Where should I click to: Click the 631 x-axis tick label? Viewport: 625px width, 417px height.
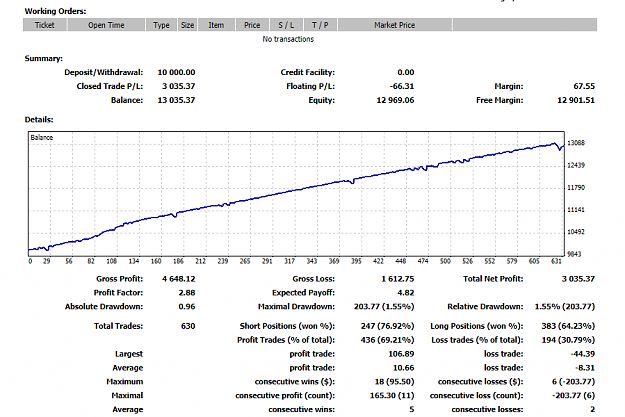[556, 261]
